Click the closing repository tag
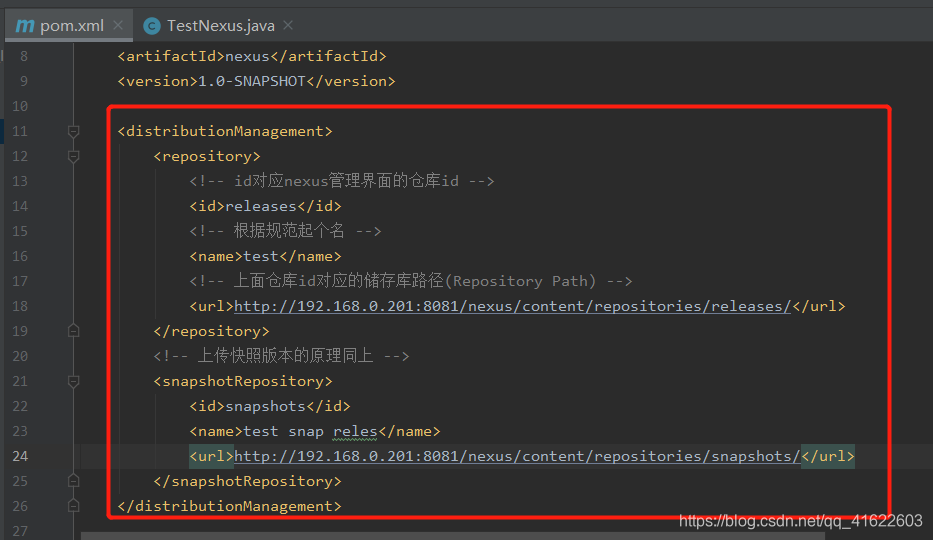 tap(211, 331)
